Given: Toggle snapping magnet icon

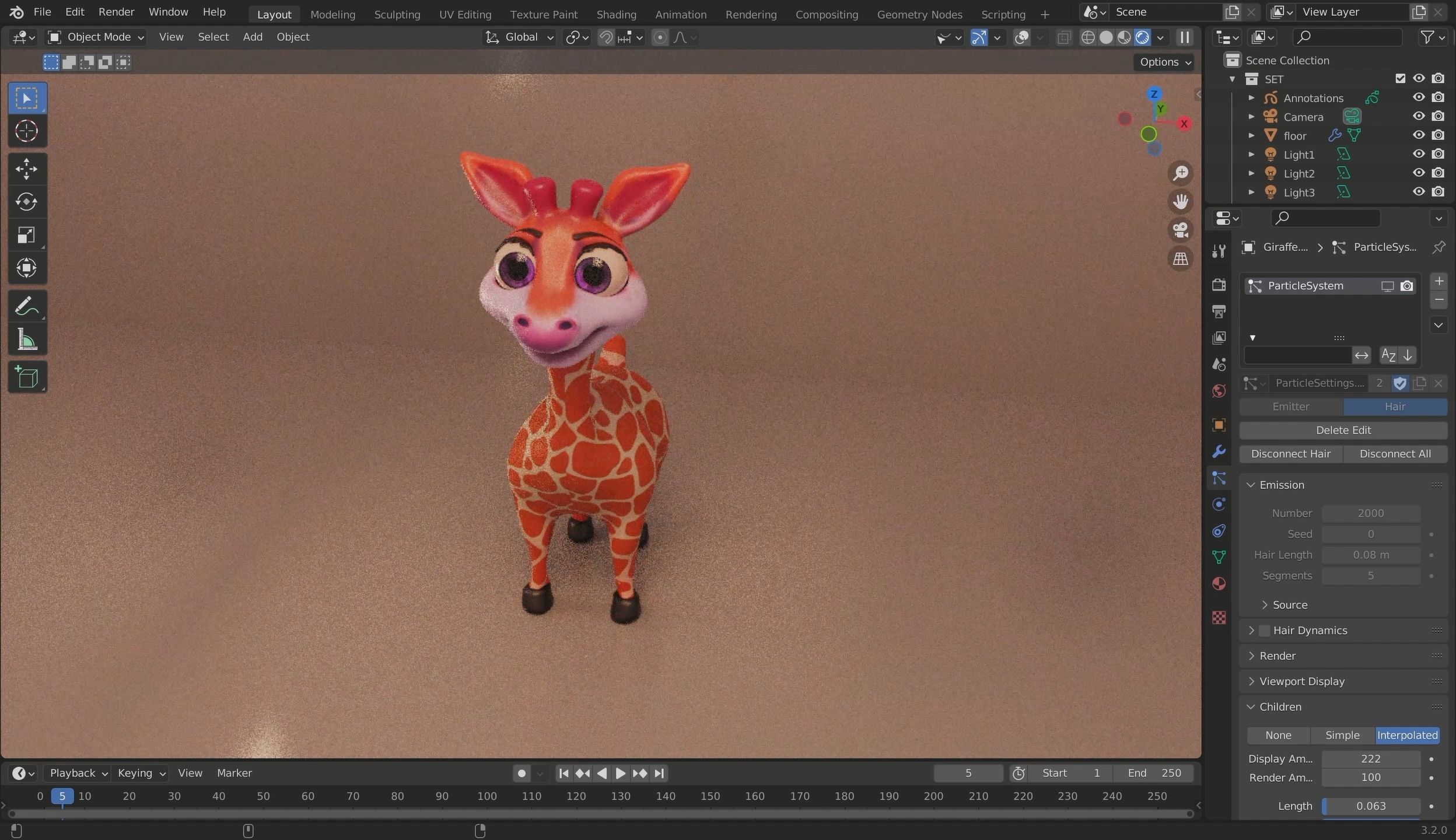Looking at the screenshot, I should [606, 37].
